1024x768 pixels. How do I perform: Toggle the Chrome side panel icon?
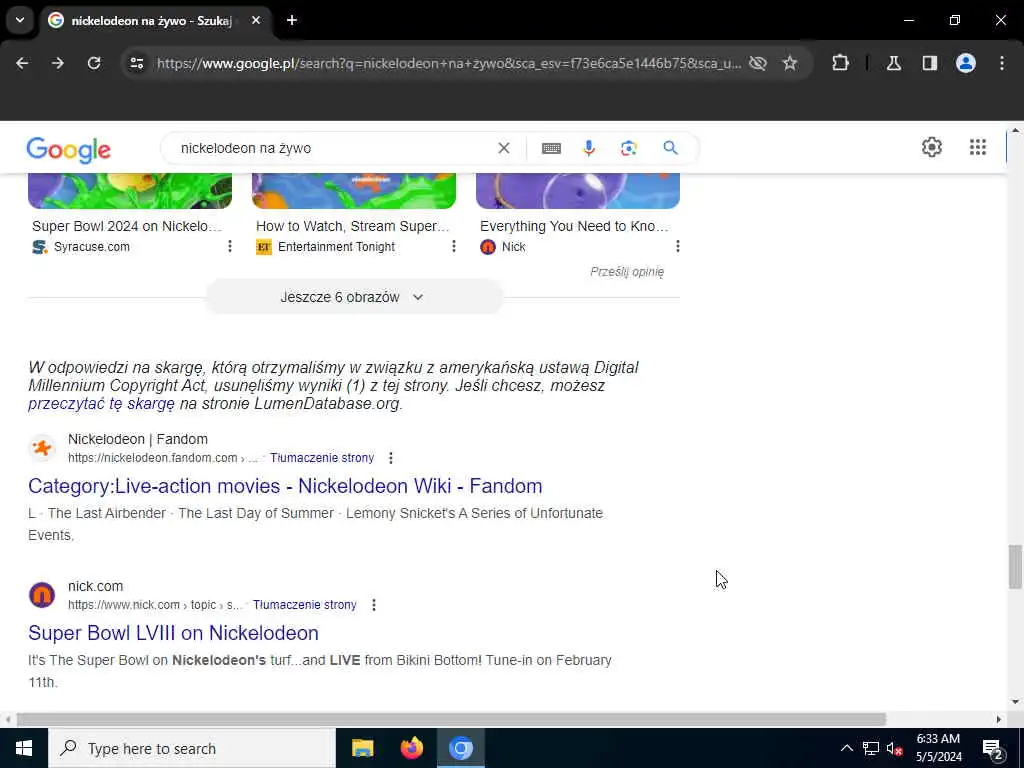point(930,63)
